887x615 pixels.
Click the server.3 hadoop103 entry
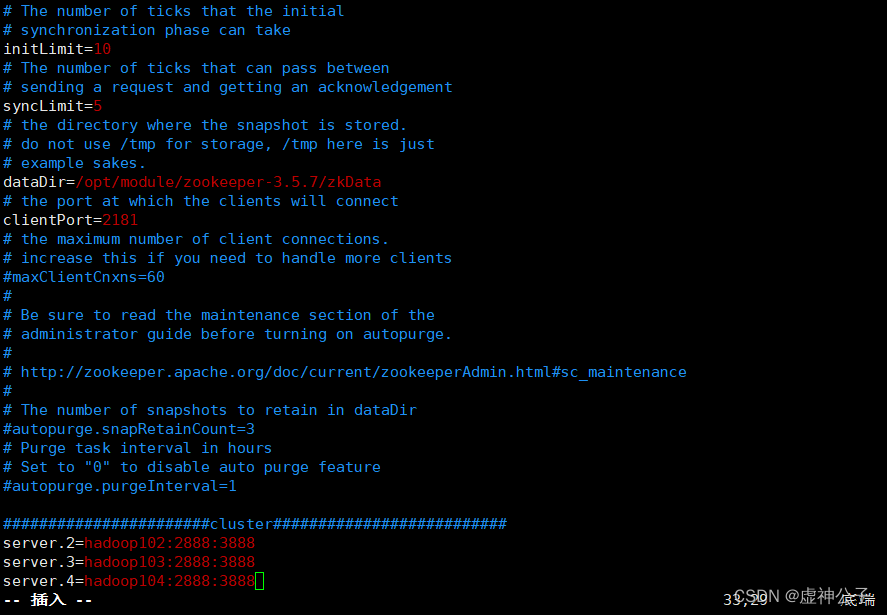click(x=129, y=562)
